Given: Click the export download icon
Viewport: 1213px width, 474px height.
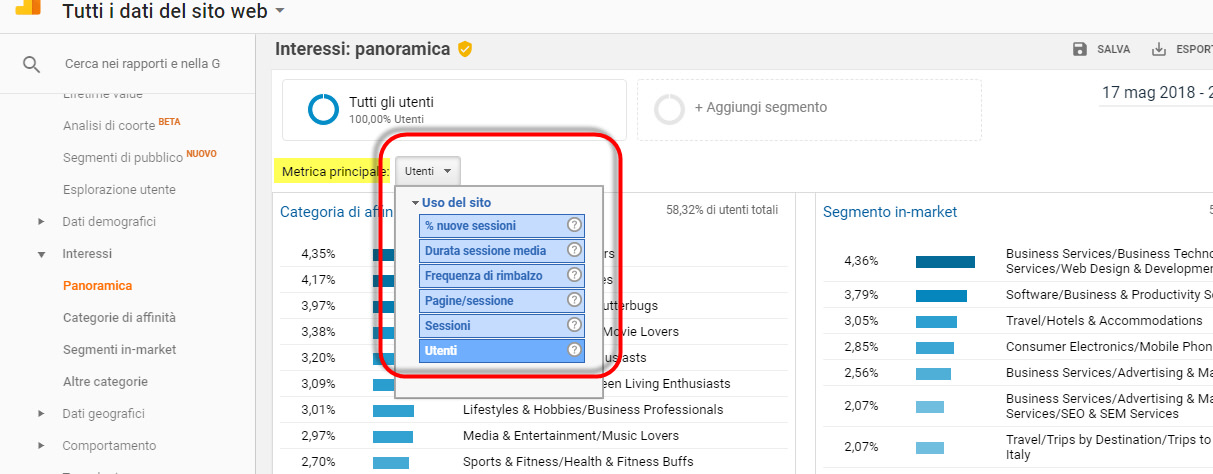Looking at the screenshot, I should [1159, 49].
